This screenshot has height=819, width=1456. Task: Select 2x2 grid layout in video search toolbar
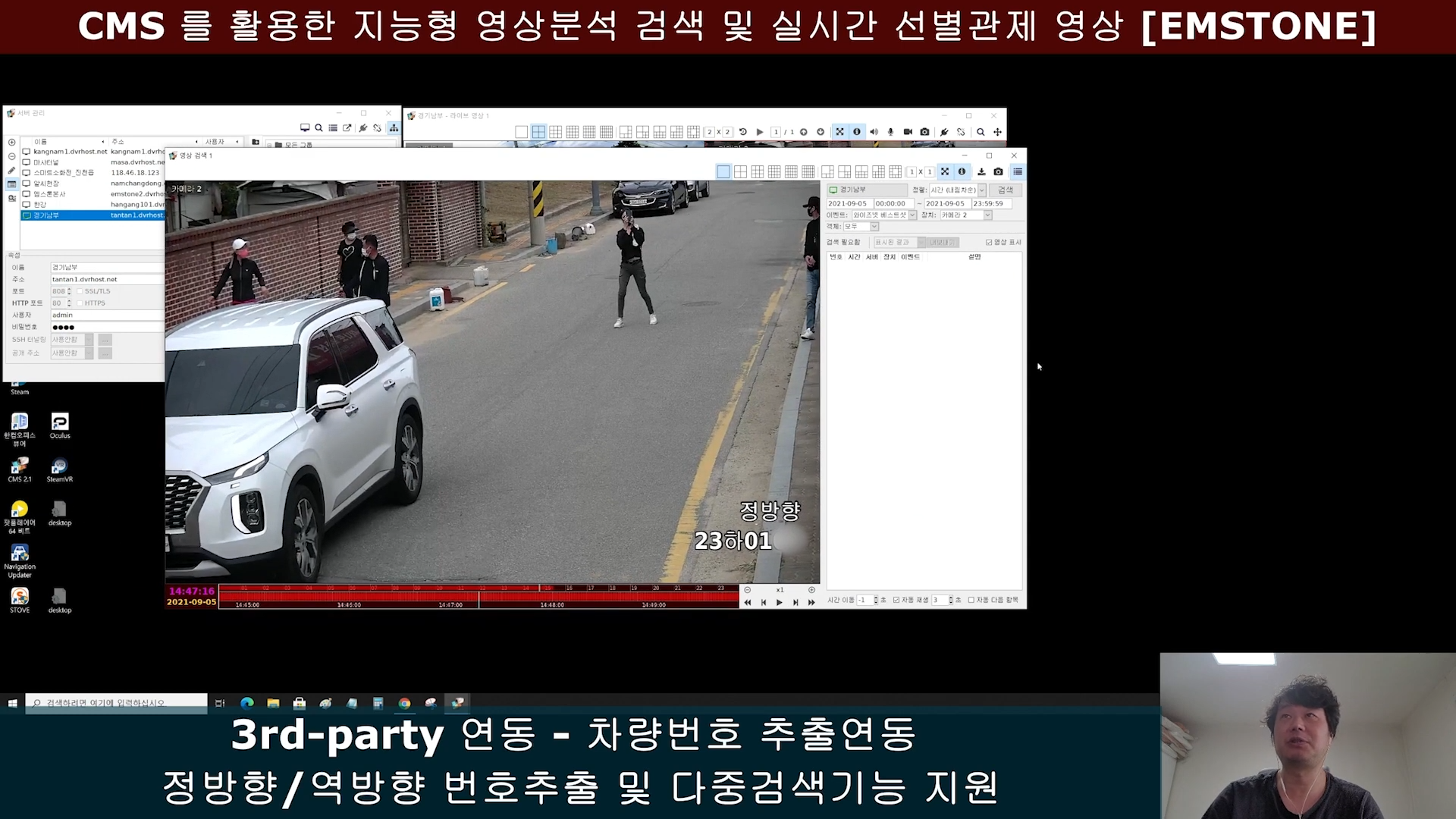pyautogui.click(x=740, y=172)
